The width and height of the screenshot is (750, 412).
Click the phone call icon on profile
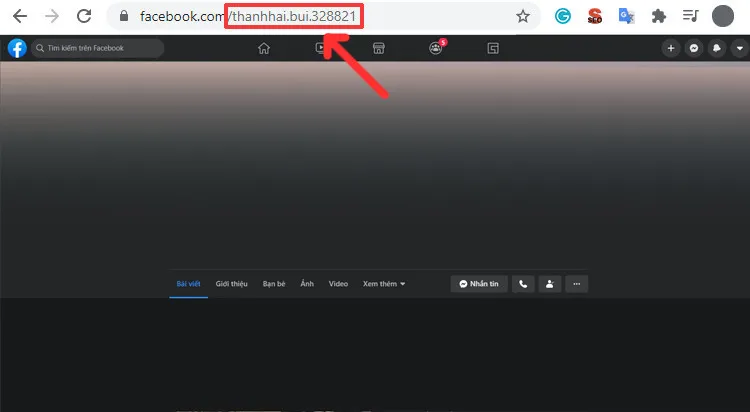(x=523, y=284)
